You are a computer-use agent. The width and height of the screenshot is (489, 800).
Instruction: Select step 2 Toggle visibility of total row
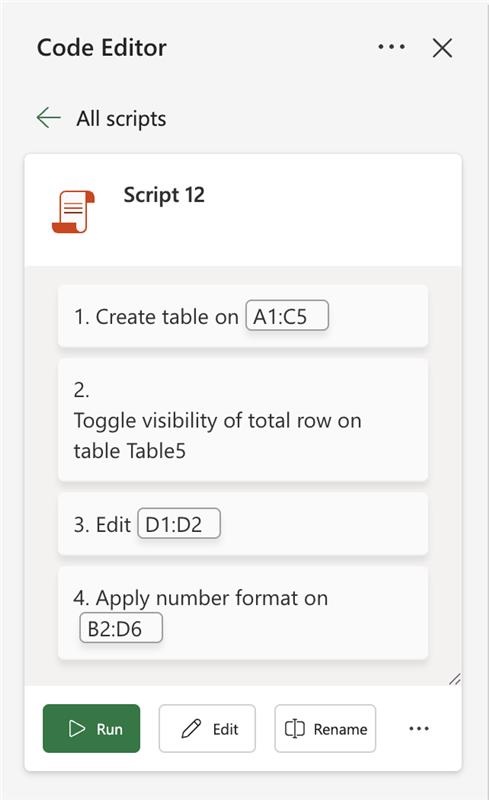pyautogui.click(x=242, y=420)
